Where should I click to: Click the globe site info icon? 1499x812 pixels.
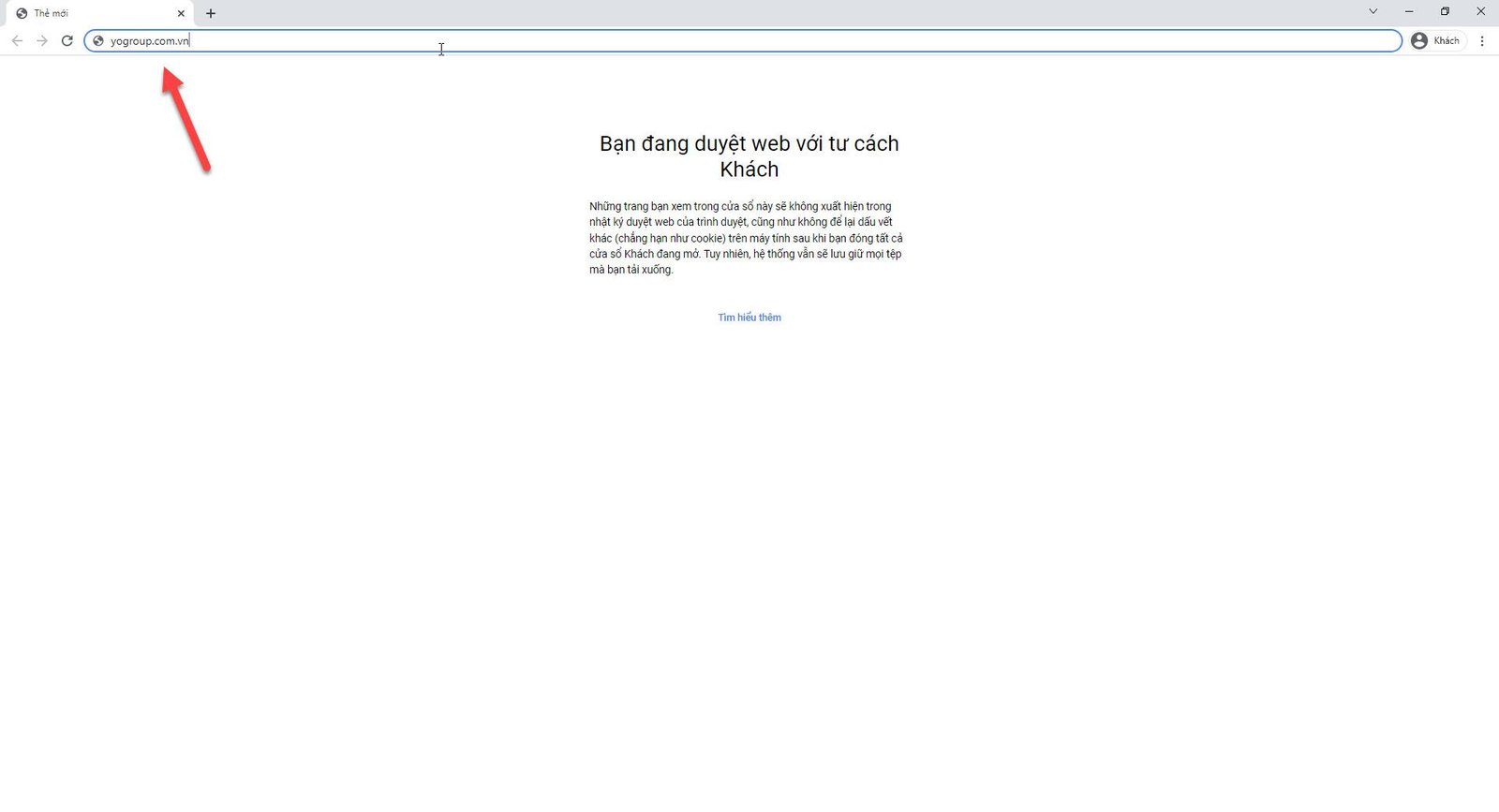[97, 40]
